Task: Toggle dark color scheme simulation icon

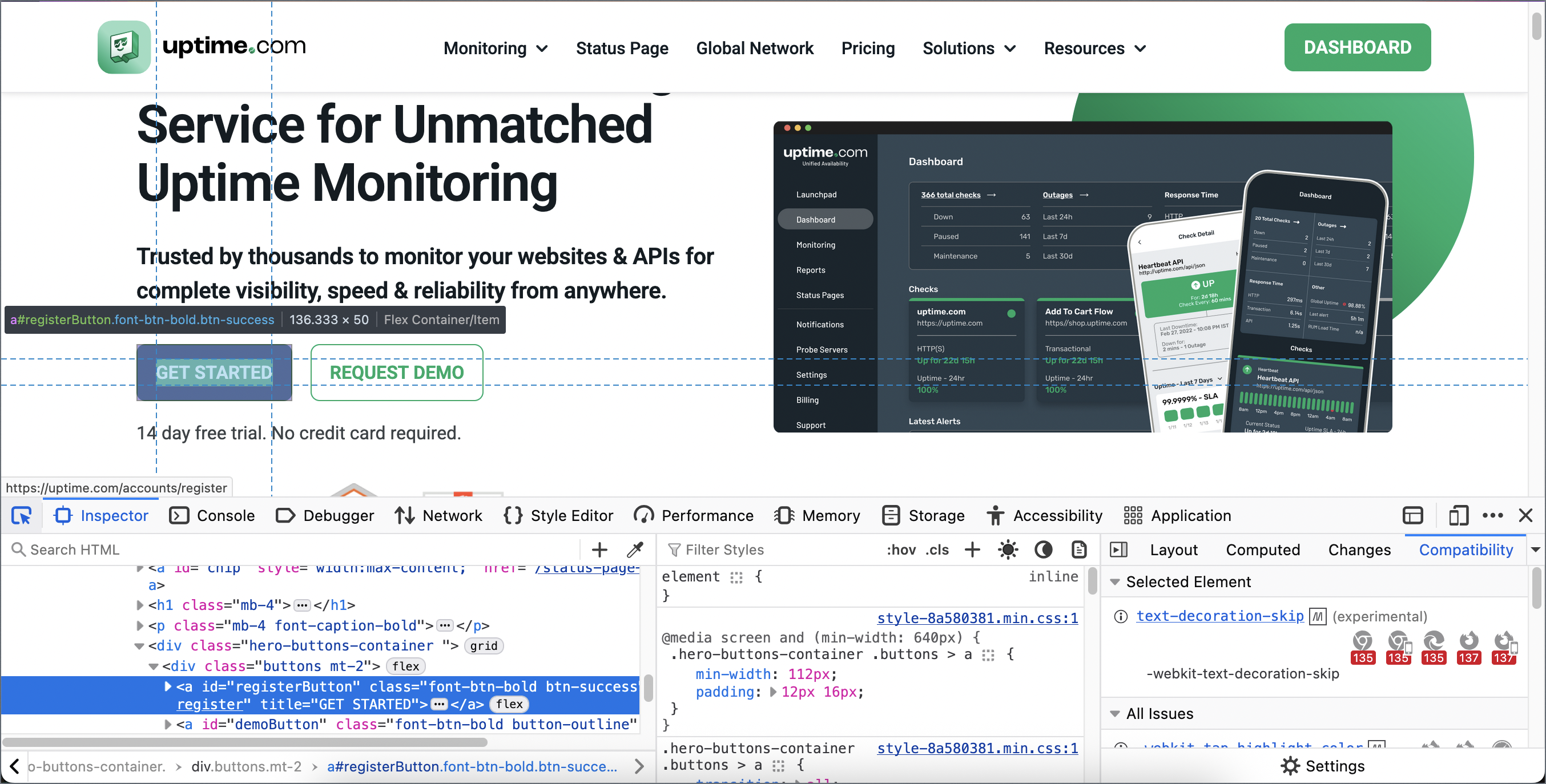Action: (1044, 549)
